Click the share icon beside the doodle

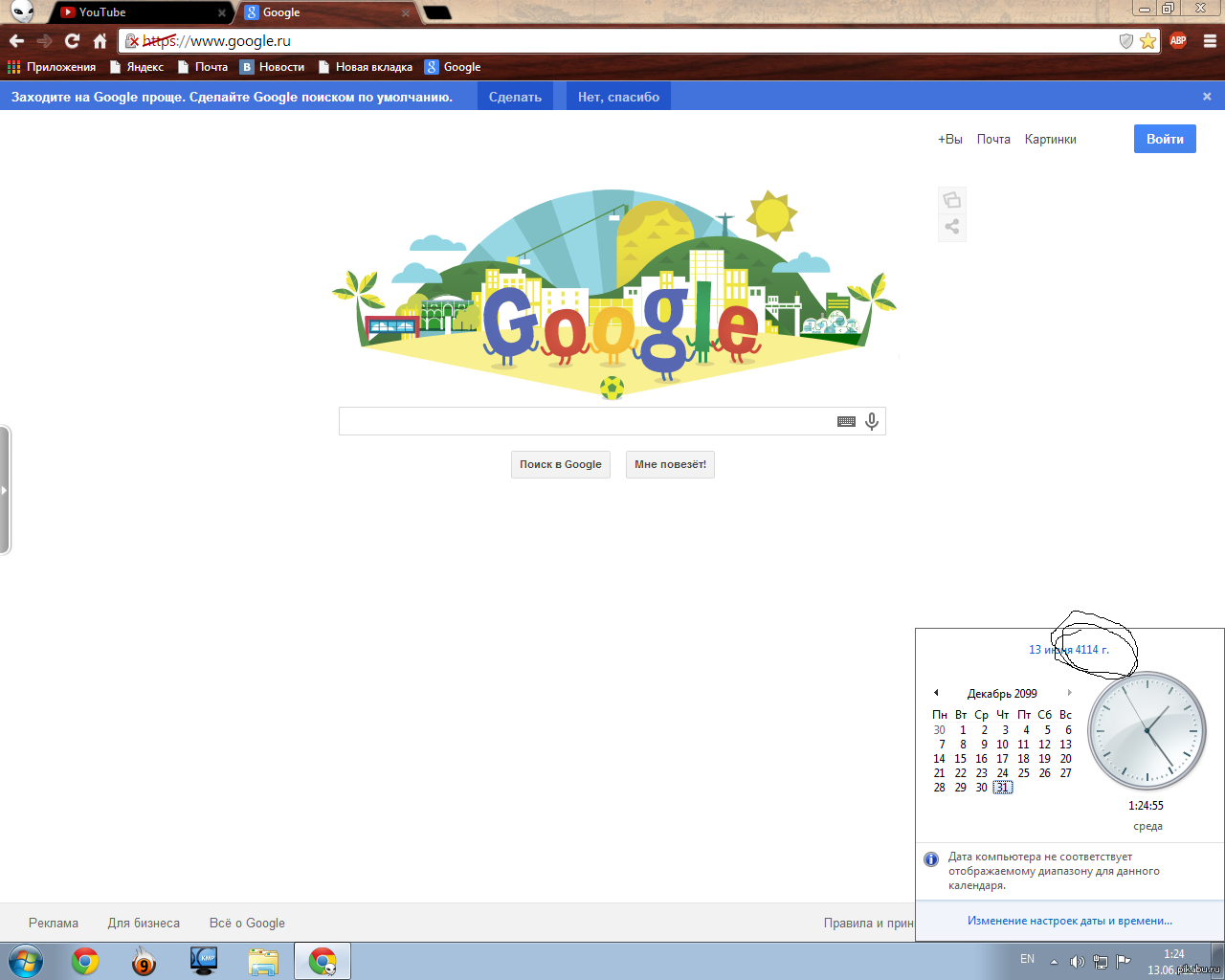951,227
